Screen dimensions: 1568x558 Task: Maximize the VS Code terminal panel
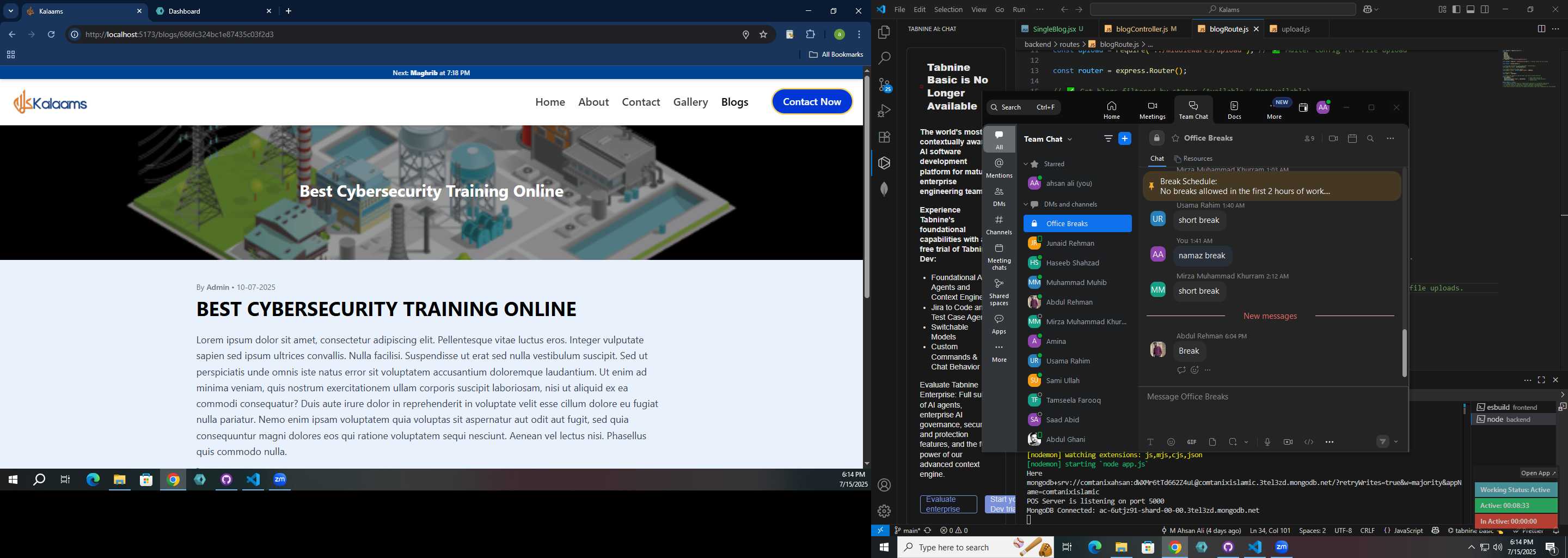point(1541,380)
